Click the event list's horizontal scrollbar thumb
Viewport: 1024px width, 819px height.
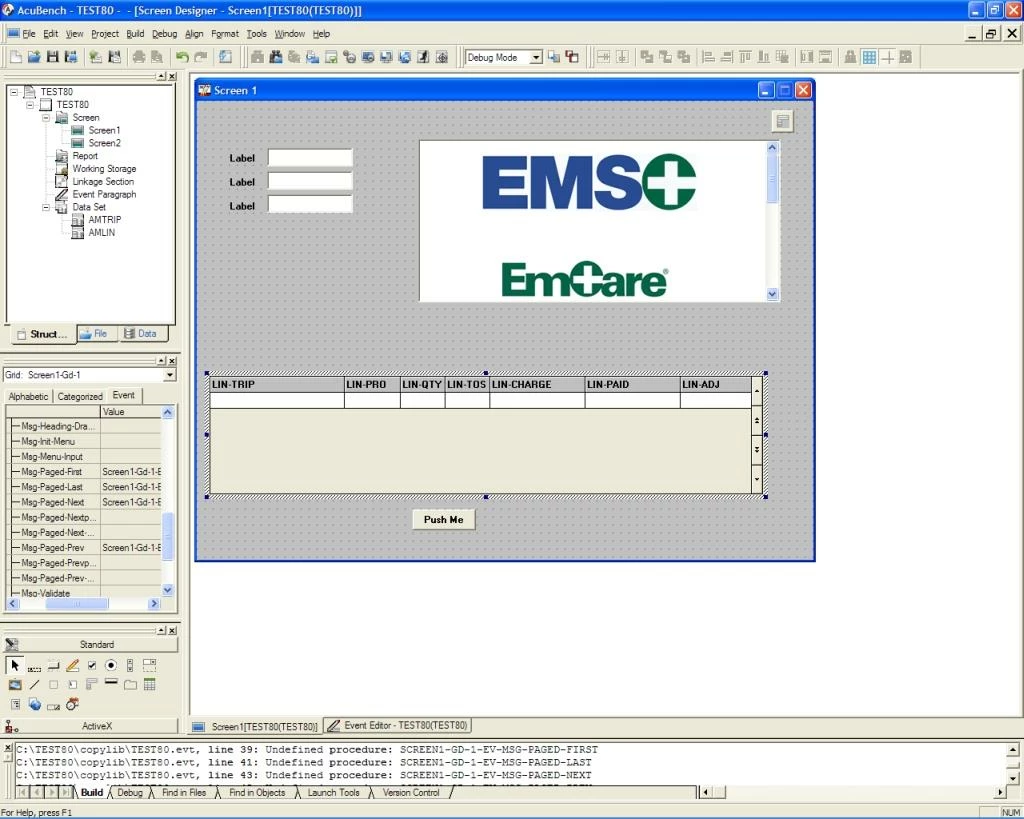(76, 603)
